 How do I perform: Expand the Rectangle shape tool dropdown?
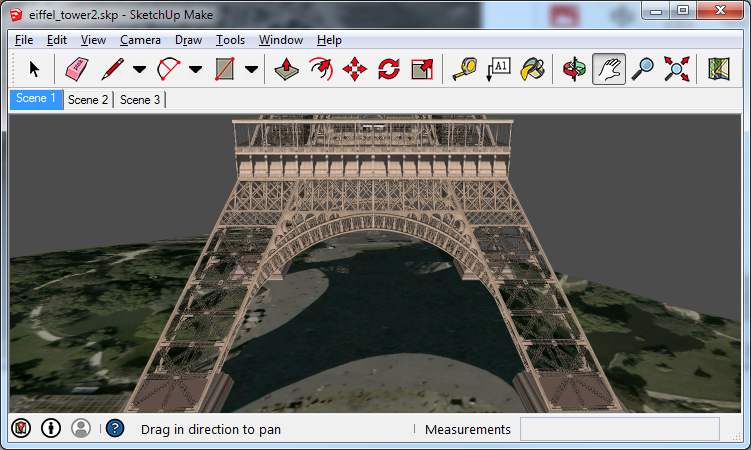(251, 70)
